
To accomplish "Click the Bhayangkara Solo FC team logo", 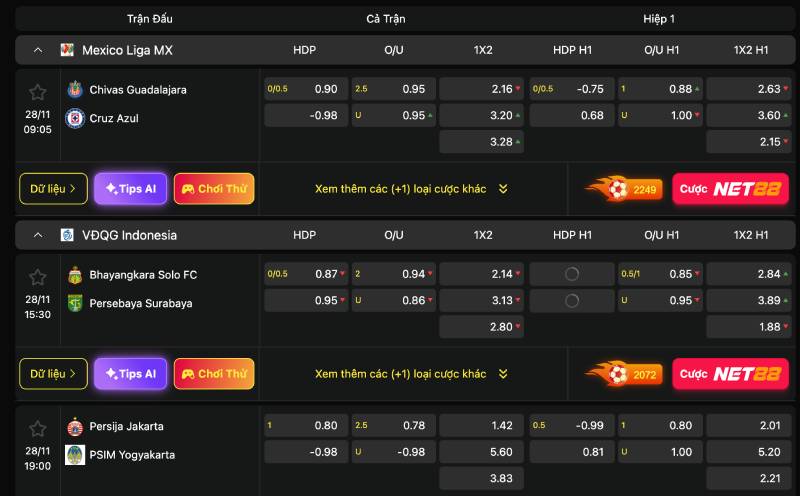I will pyautogui.click(x=74, y=274).
